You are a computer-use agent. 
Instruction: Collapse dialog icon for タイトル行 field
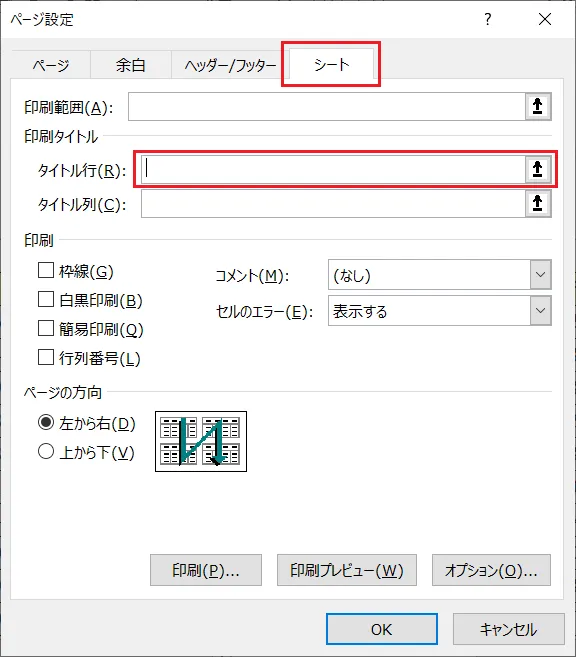coord(538,169)
